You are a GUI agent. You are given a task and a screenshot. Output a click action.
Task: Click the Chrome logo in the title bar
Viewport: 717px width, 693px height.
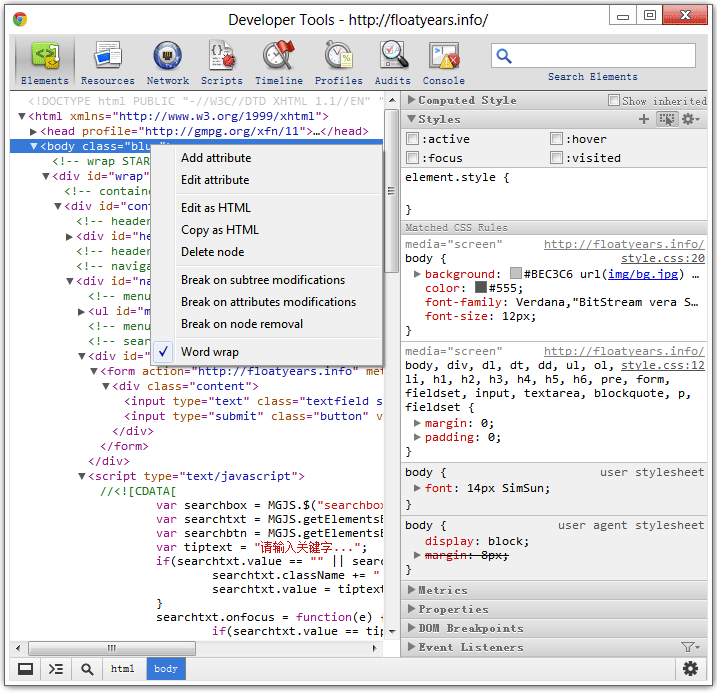point(20,19)
